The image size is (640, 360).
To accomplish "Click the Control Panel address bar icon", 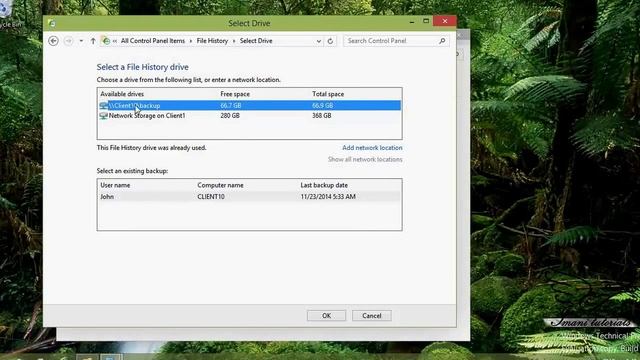I will point(106,41).
